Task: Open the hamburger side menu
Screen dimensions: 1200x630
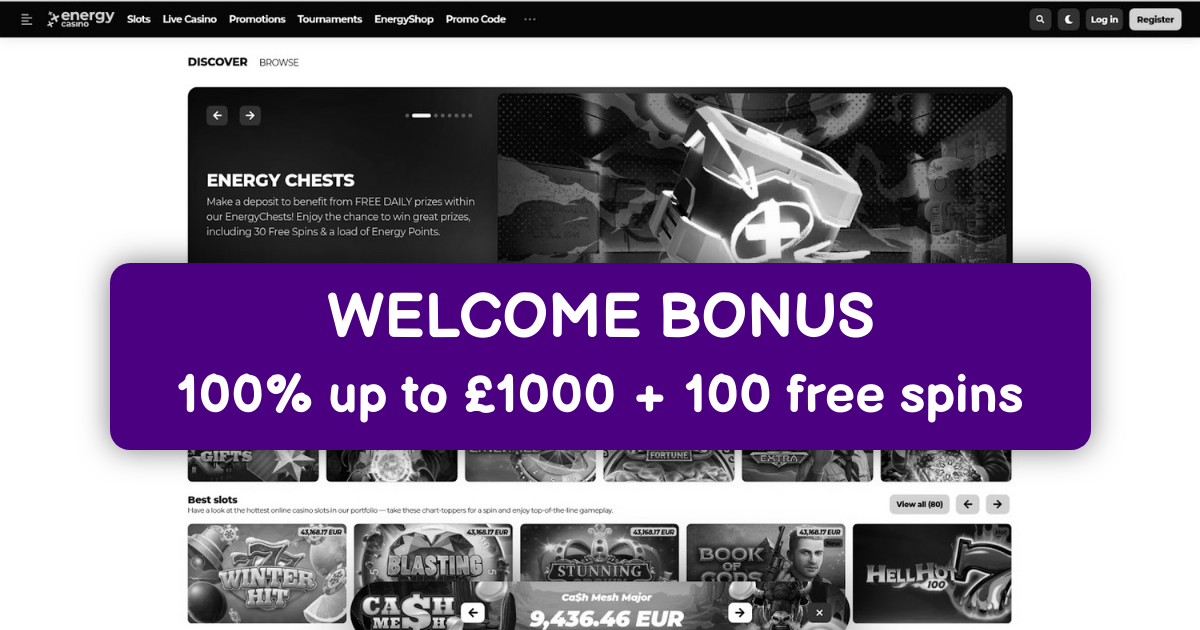Action: click(27, 19)
